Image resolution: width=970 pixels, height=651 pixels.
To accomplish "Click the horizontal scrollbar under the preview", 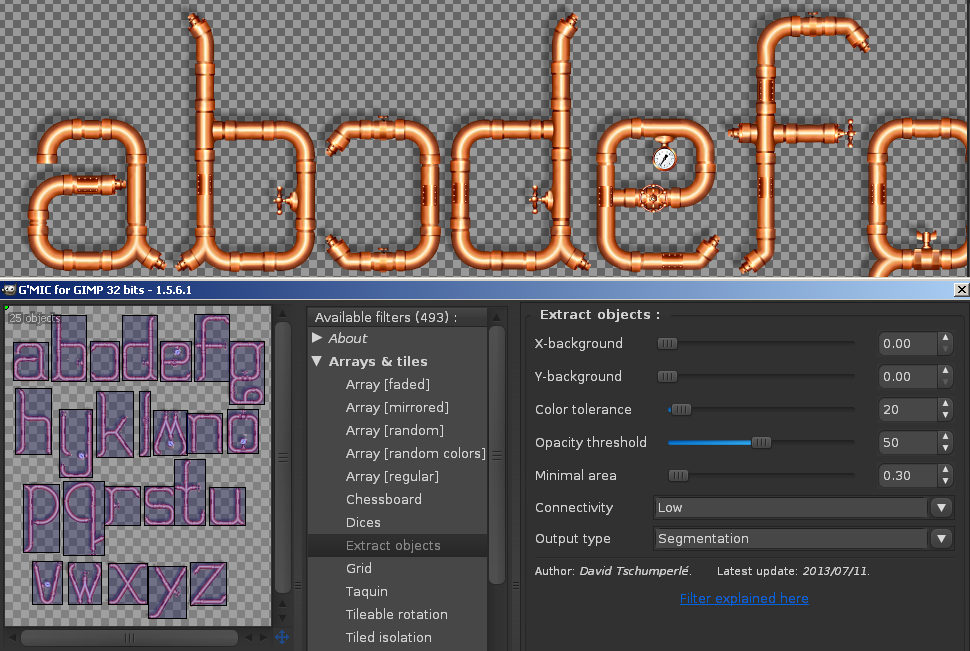I will (x=129, y=637).
